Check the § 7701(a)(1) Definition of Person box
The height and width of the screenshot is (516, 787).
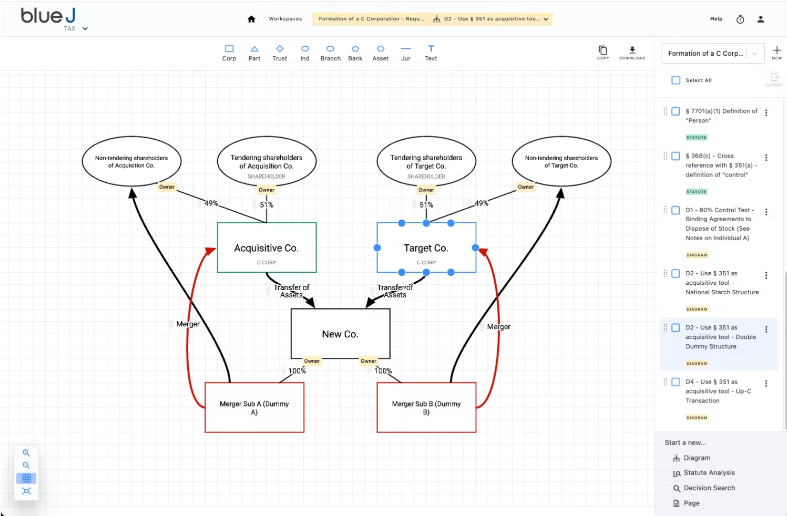click(676, 111)
